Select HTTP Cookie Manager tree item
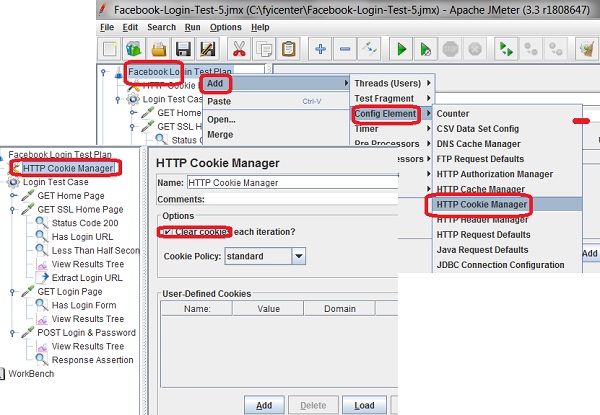Screen dimensions: 600x415 pos(68,168)
